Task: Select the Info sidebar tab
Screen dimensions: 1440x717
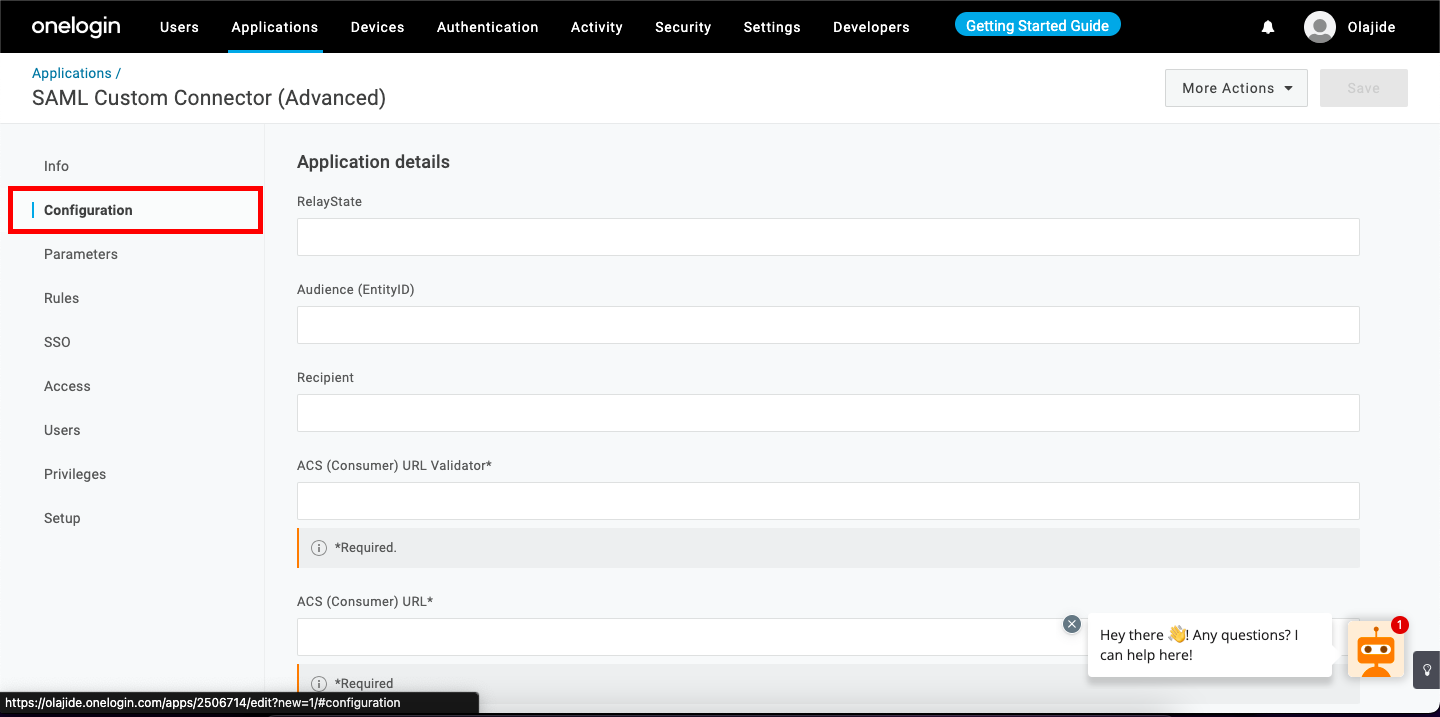Action: (57, 166)
